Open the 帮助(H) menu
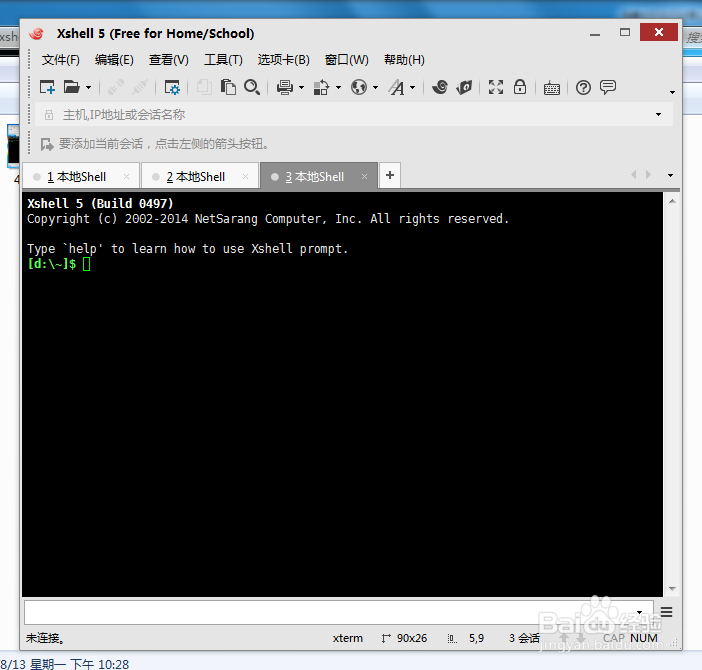The image size is (702, 670). (x=404, y=60)
